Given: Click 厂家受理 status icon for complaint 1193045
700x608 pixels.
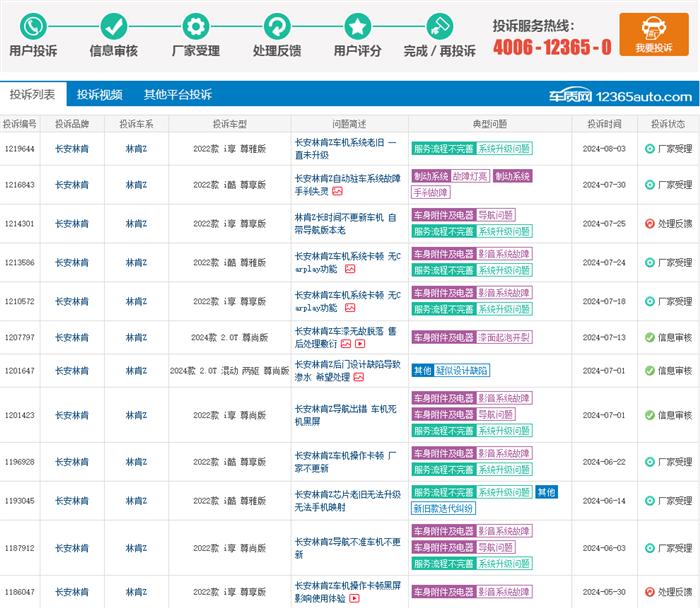Looking at the screenshot, I should (650, 501).
